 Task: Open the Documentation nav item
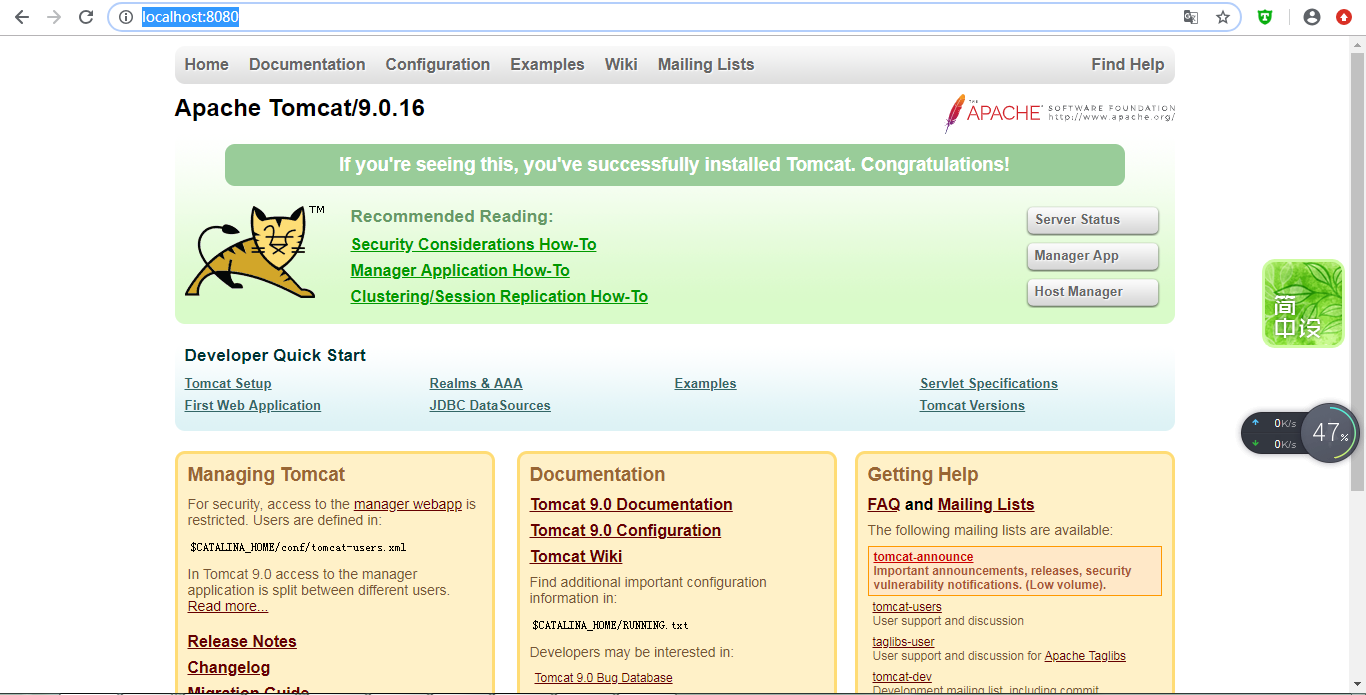(307, 64)
